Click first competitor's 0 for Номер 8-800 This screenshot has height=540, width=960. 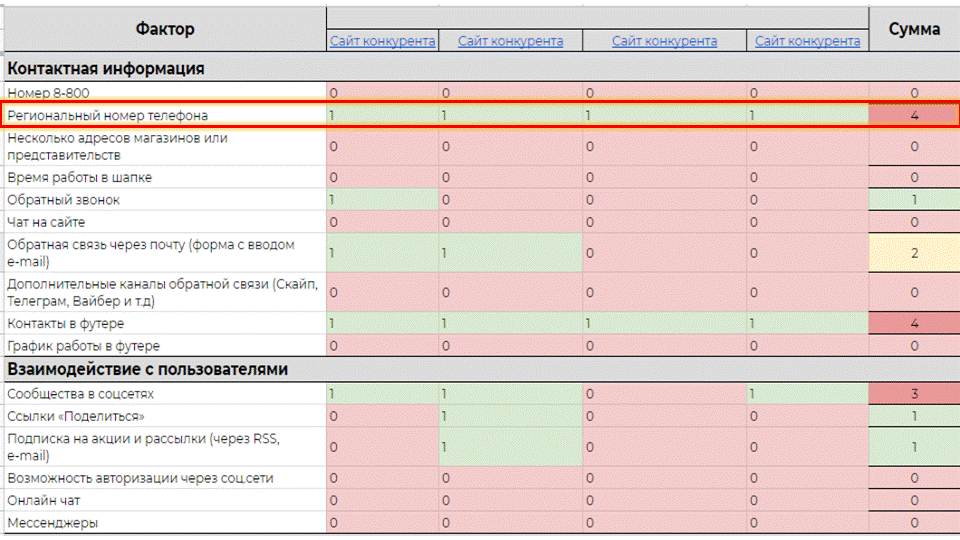[x=383, y=93]
